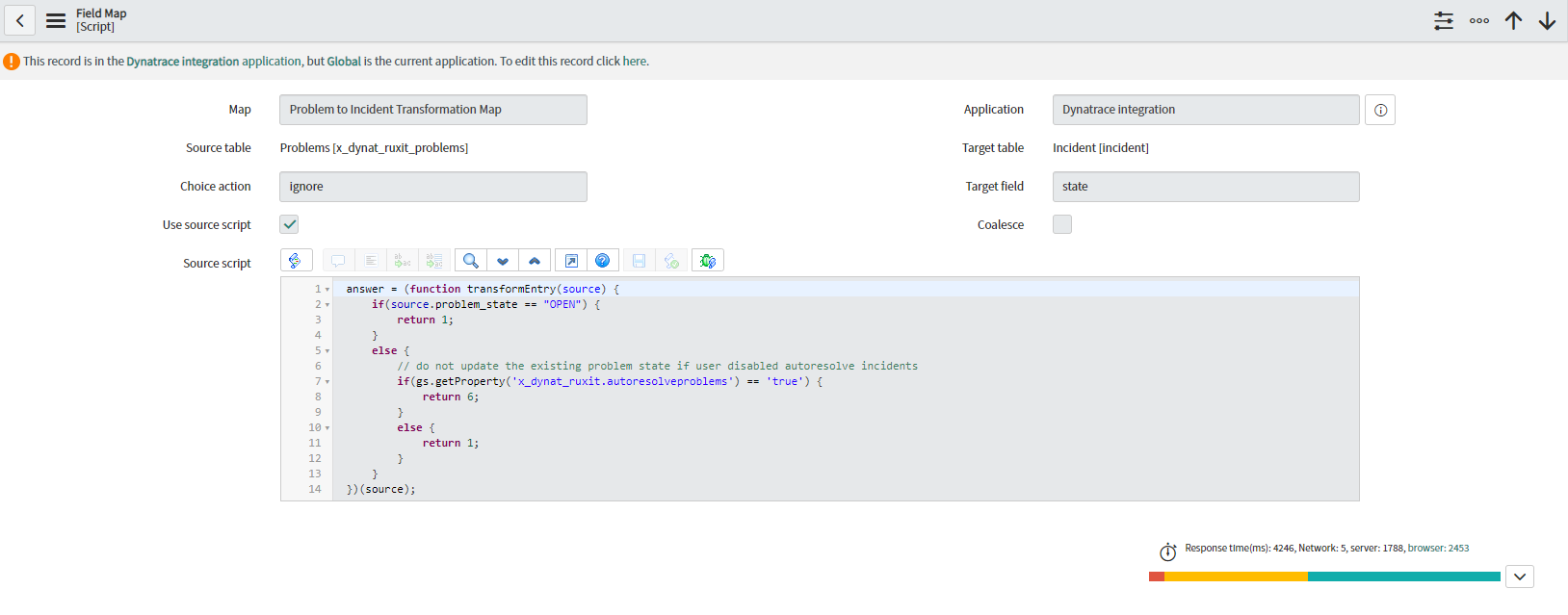The image size is (1568, 615).
Task: Collapse code fold arrow at line 1
Action: pos(327,290)
